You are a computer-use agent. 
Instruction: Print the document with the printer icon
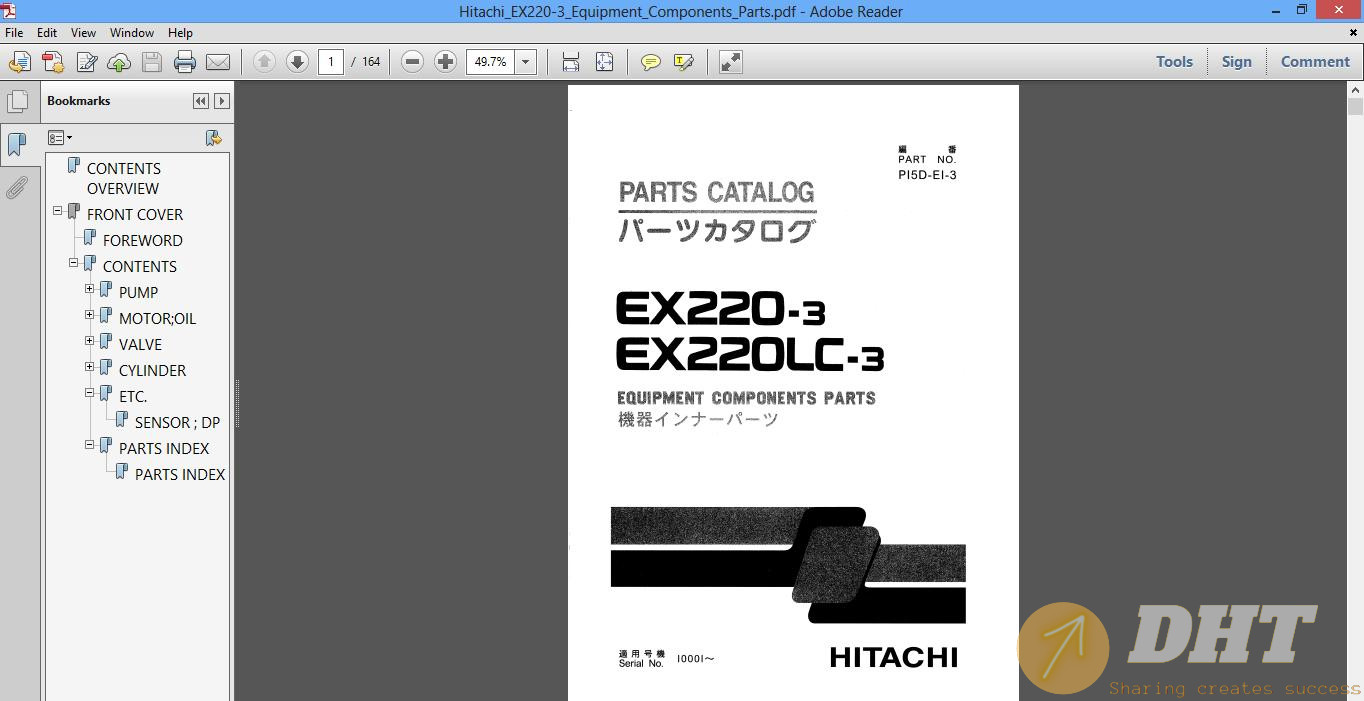tap(185, 62)
